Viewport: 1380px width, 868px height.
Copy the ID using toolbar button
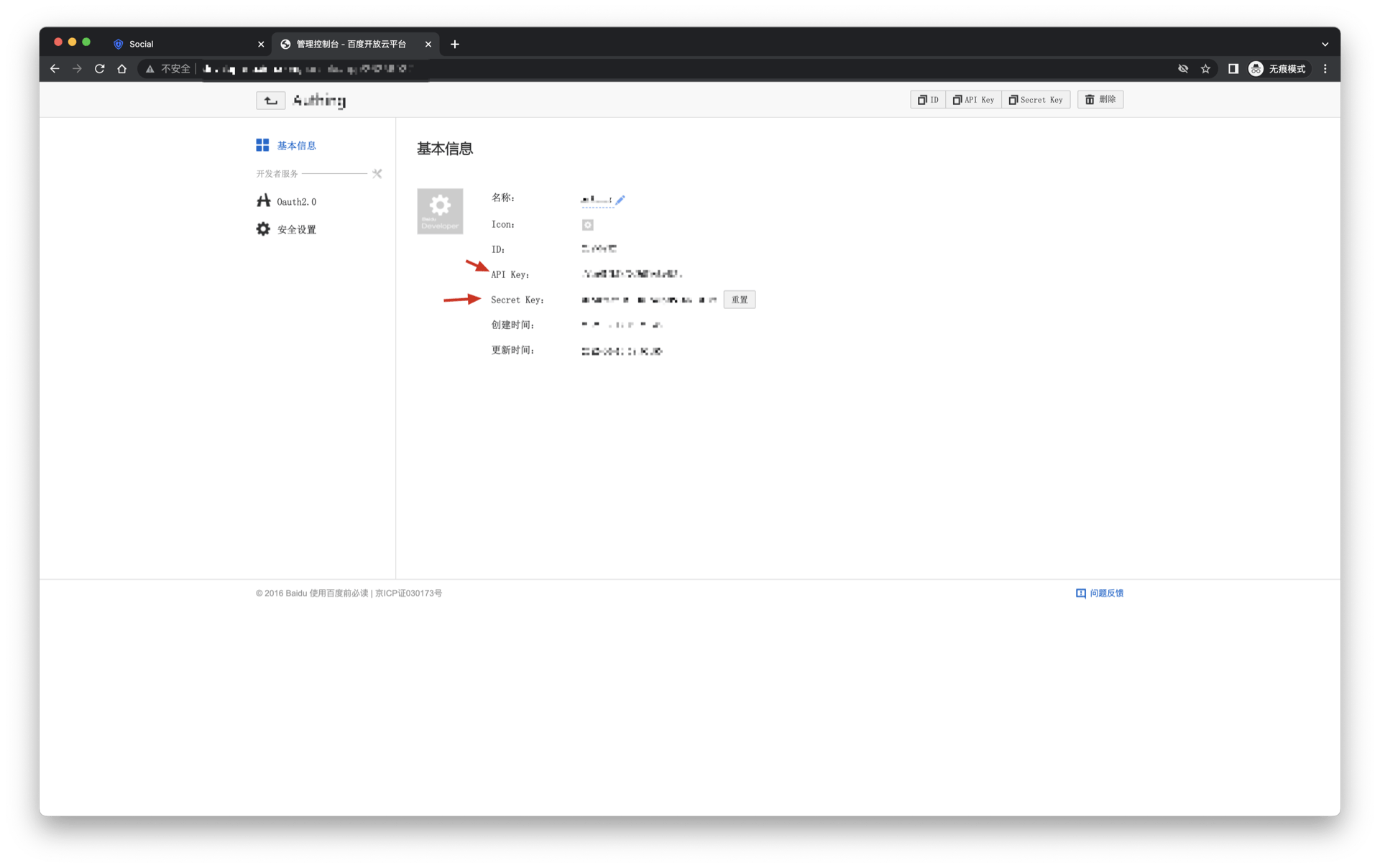[928, 100]
